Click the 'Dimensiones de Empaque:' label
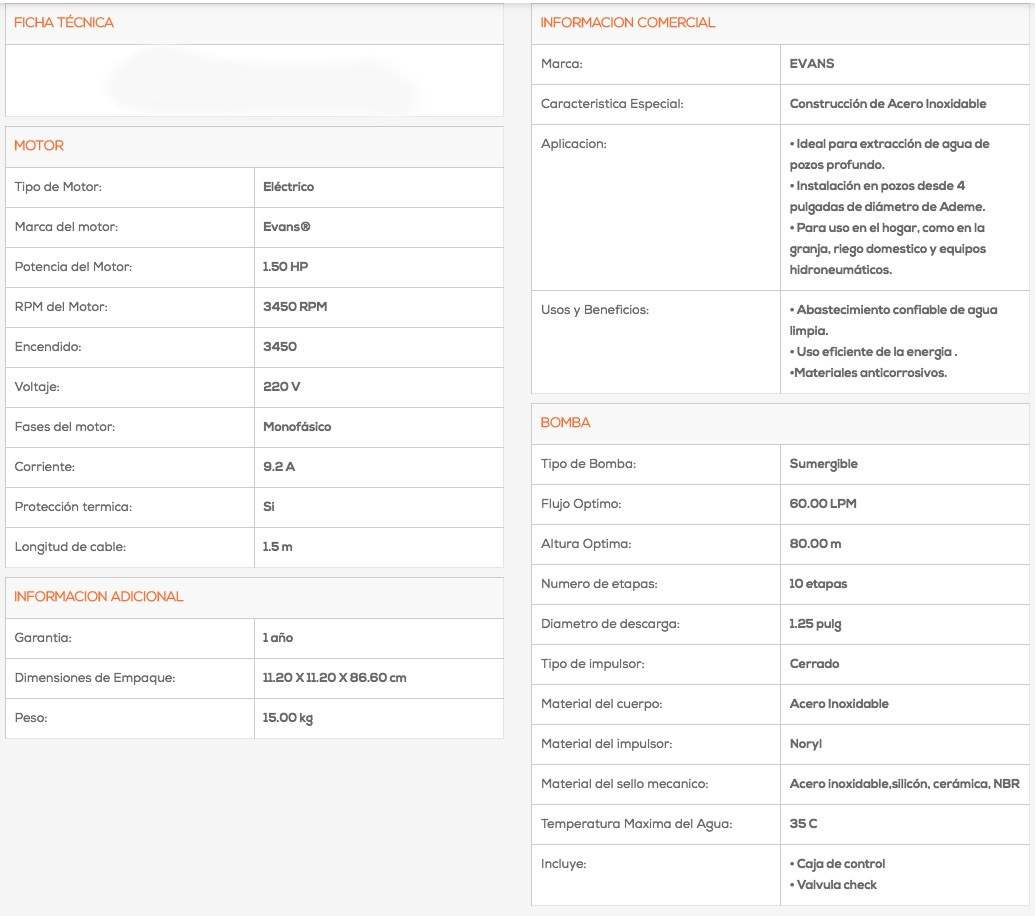The height and width of the screenshot is (916, 1035). (x=95, y=678)
